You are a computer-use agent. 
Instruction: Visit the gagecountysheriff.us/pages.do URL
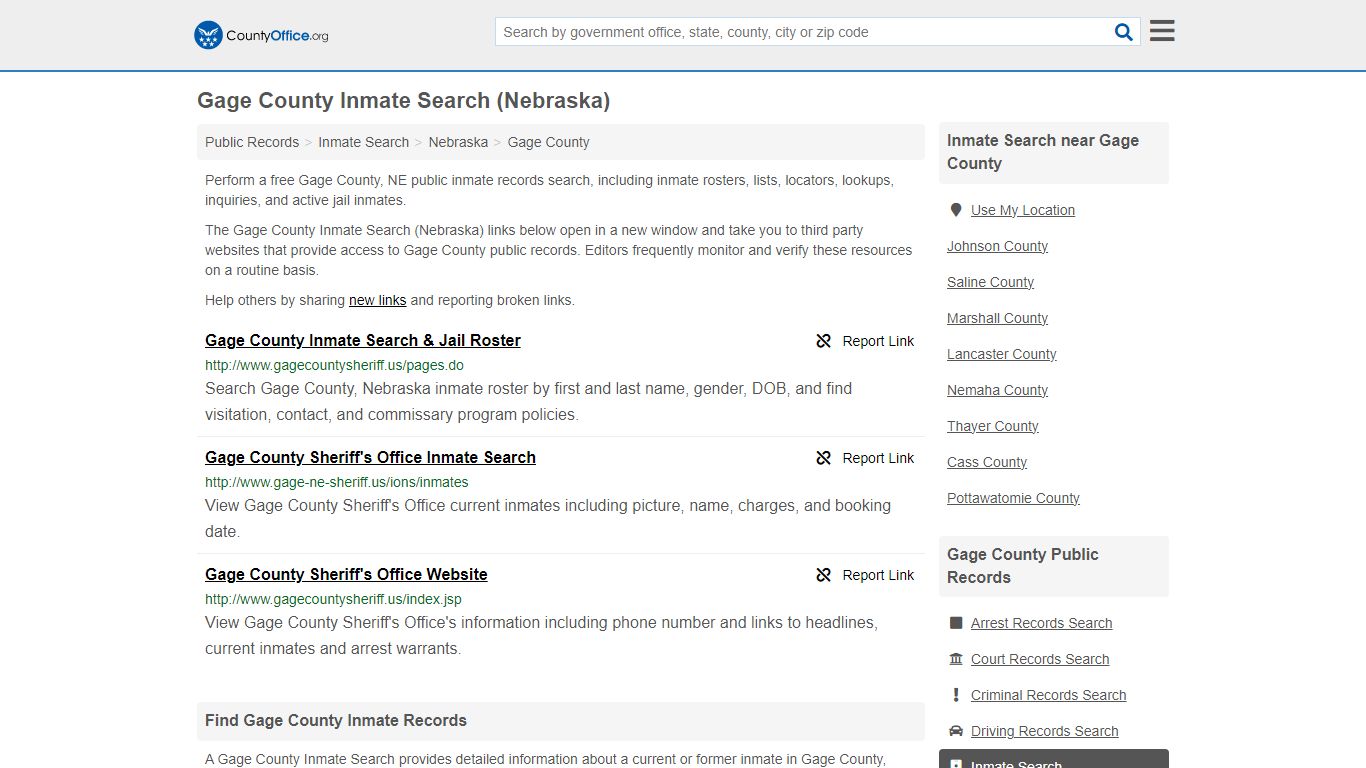(334, 365)
